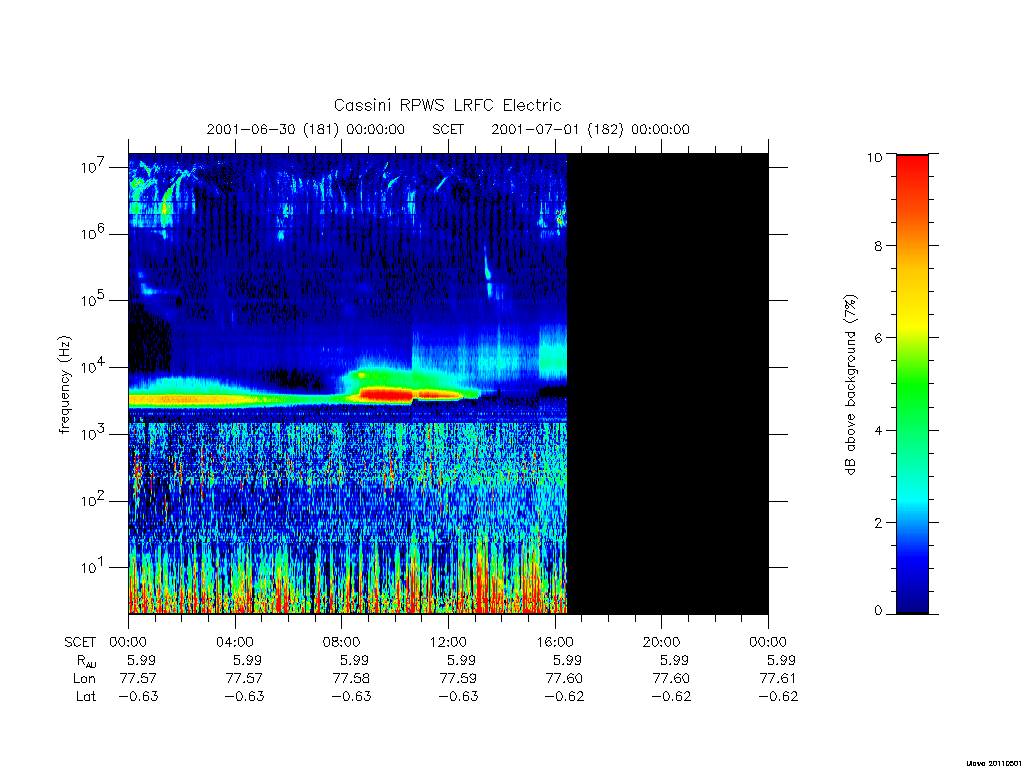This screenshot has height=768, width=1024.
Task: Click the 16:00 time tick label
Action: [555, 642]
